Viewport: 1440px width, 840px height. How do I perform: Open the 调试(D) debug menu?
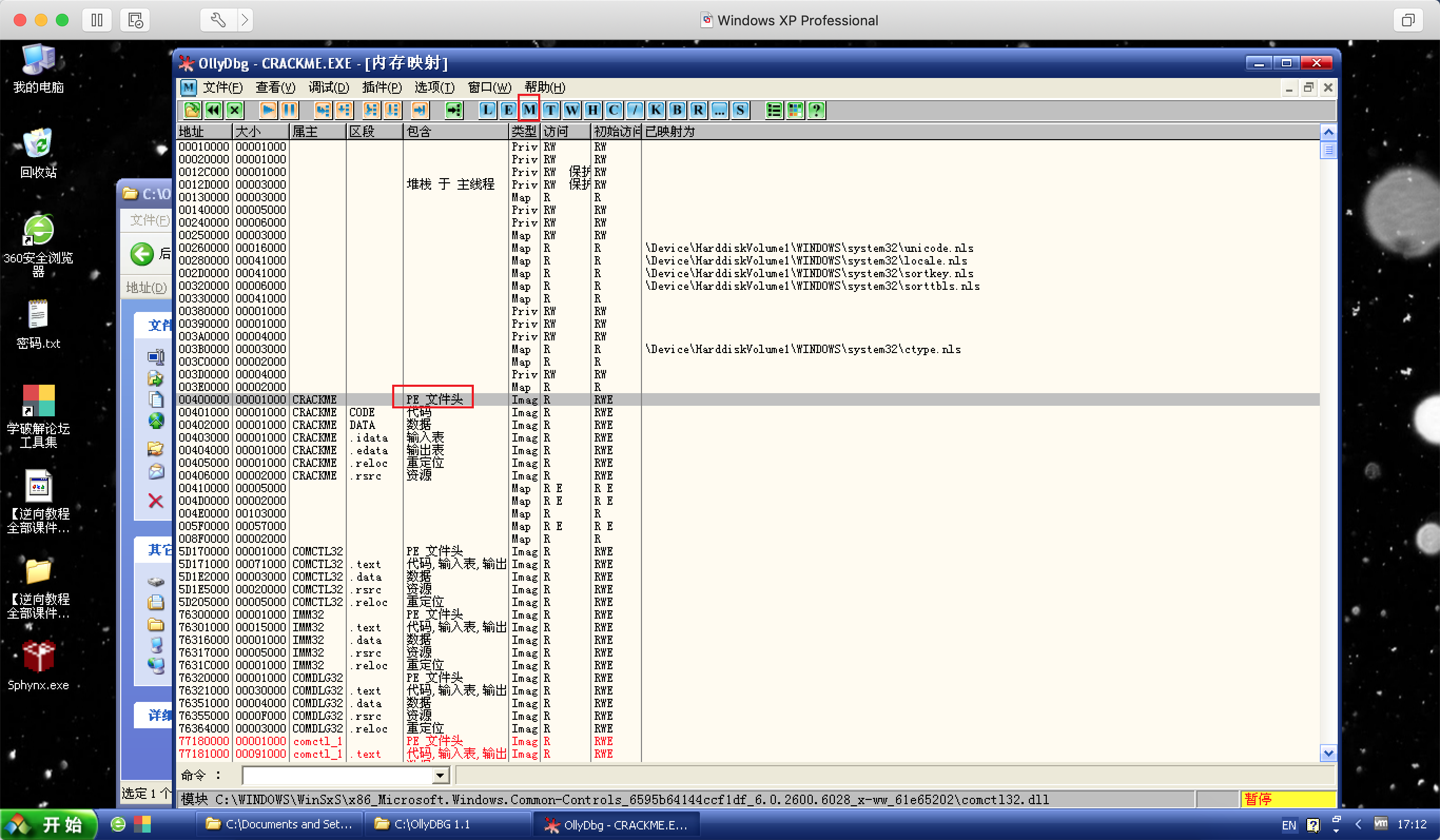pos(328,87)
